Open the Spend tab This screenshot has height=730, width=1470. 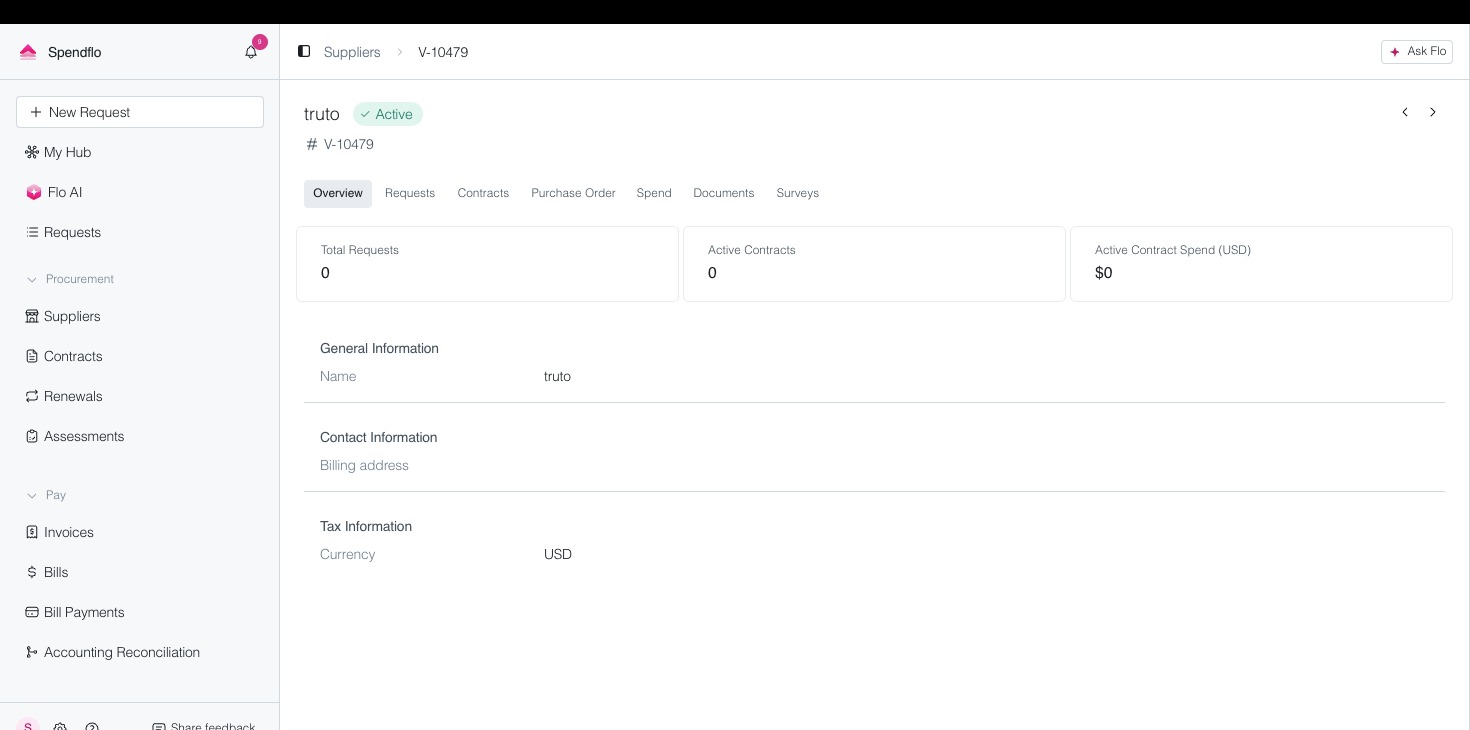(654, 193)
